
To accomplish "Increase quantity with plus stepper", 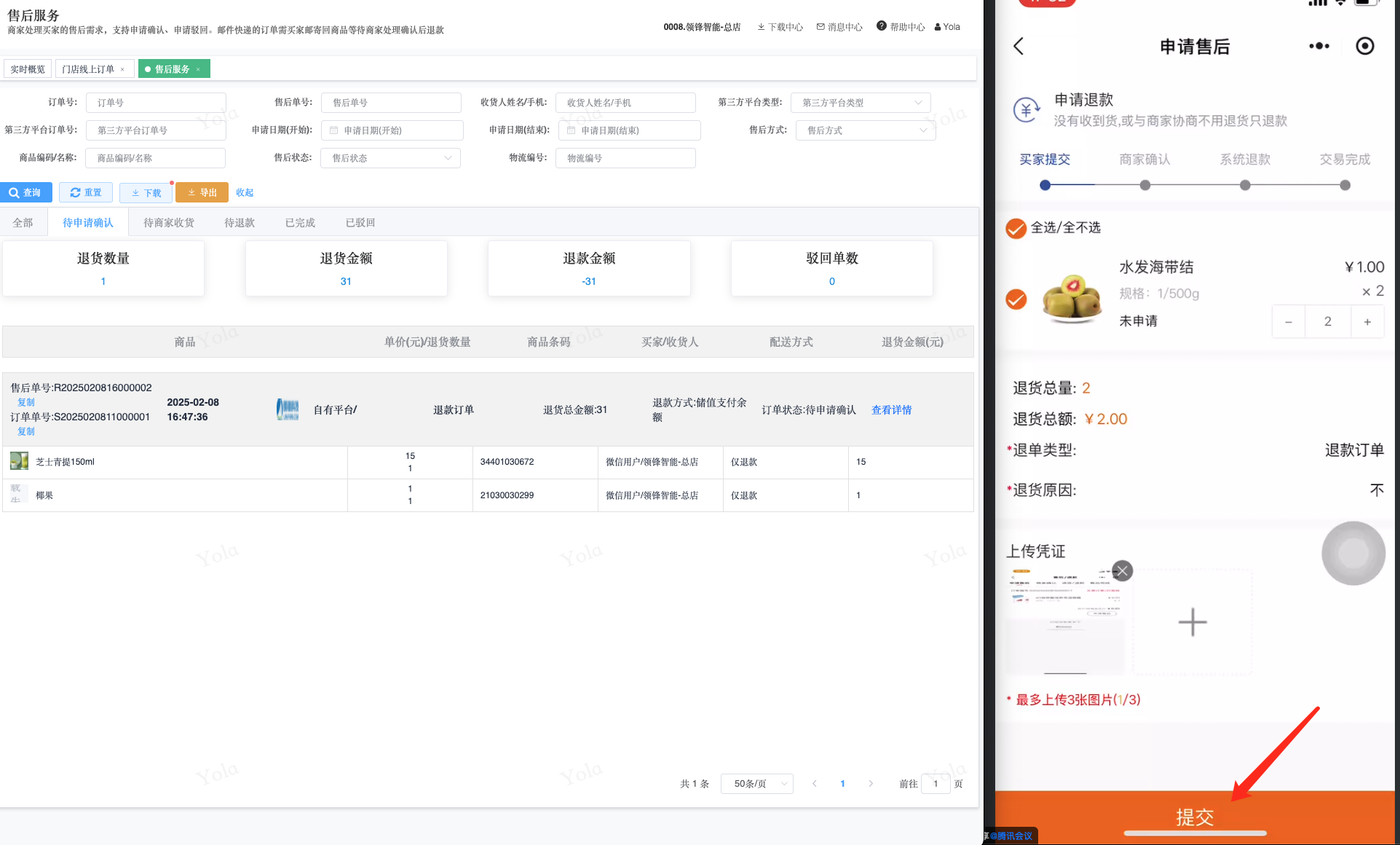I will pos(1367,321).
